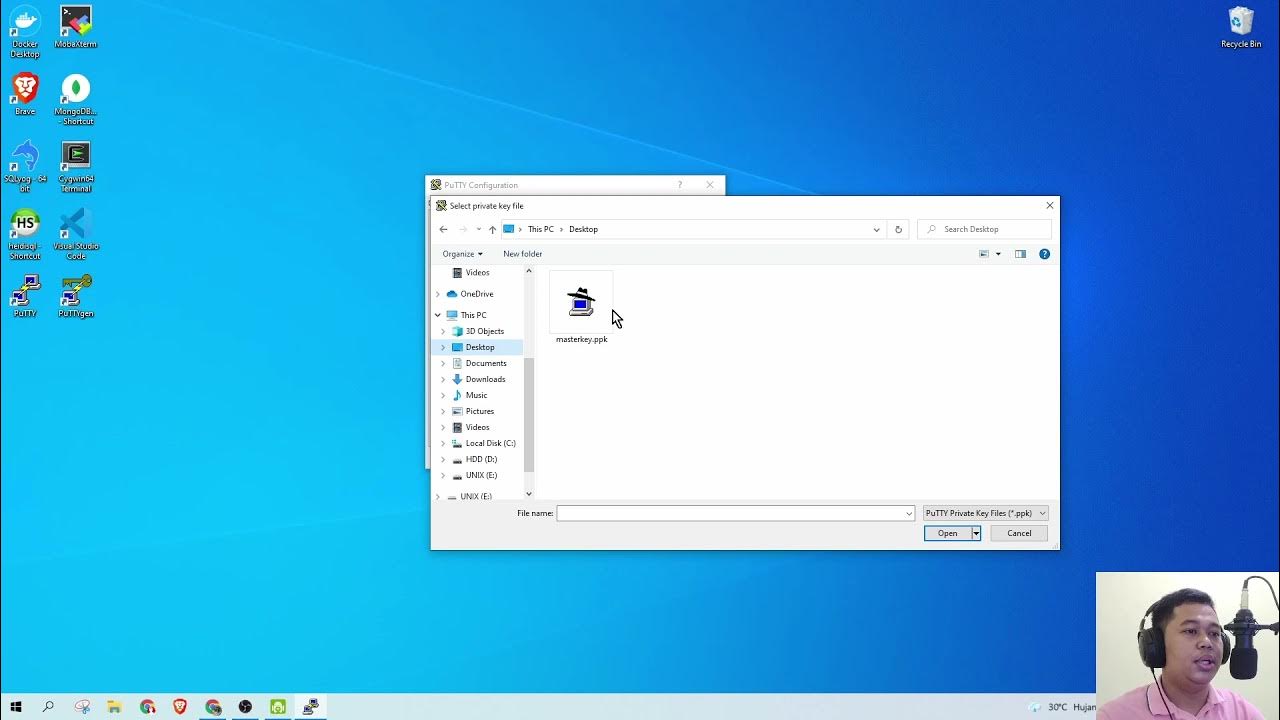
Task: Open SQLyog 64 bit desktop icon
Action: 25,167
